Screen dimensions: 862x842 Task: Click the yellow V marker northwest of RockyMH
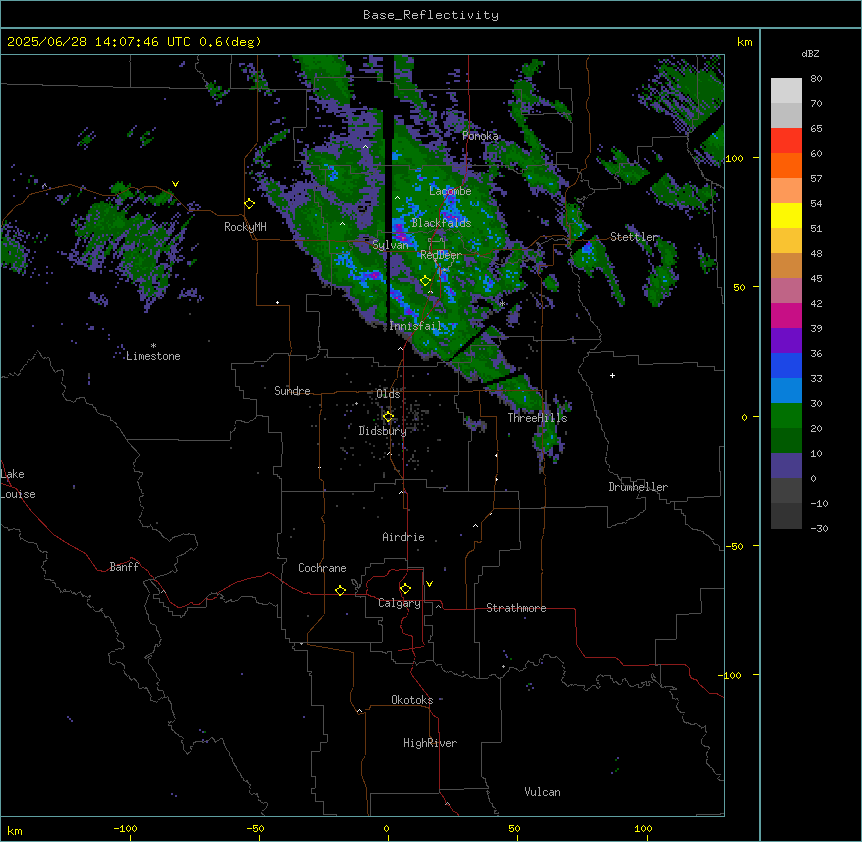click(175, 184)
